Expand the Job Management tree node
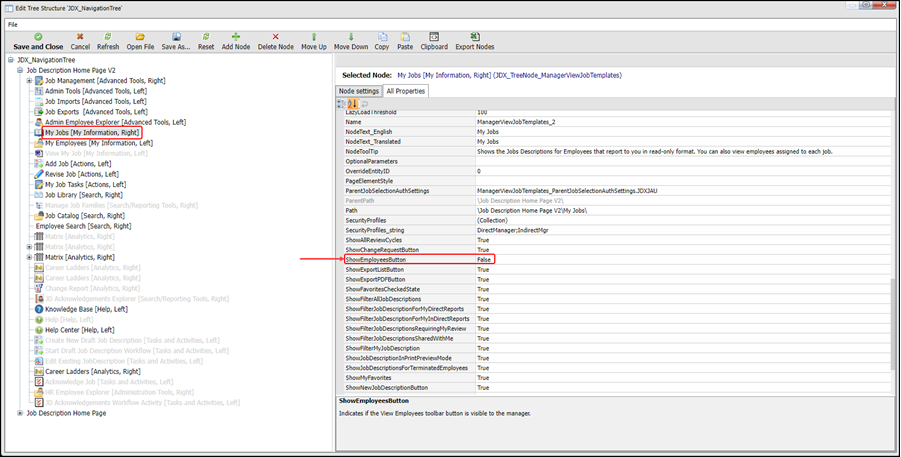The height and width of the screenshot is (457, 901). click(30, 81)
